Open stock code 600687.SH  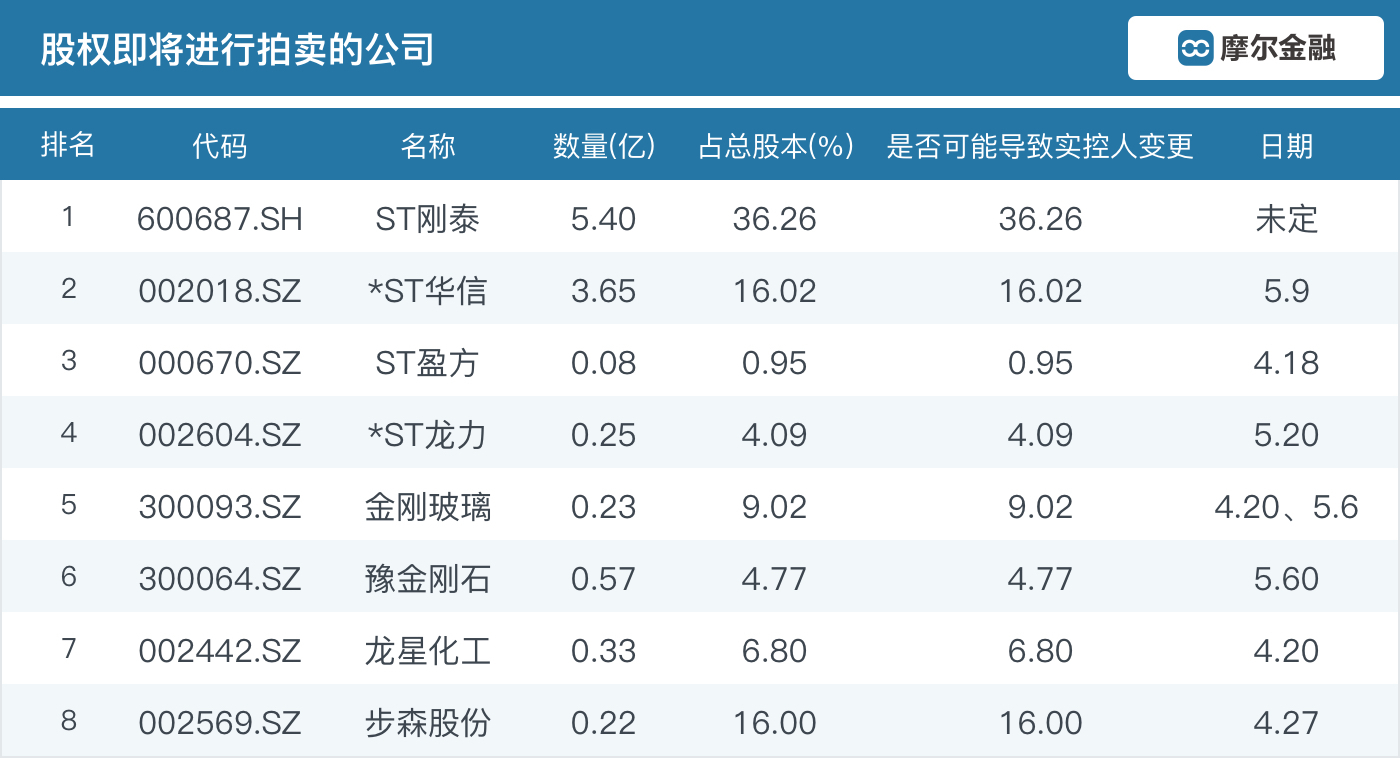tap(220, 219)
